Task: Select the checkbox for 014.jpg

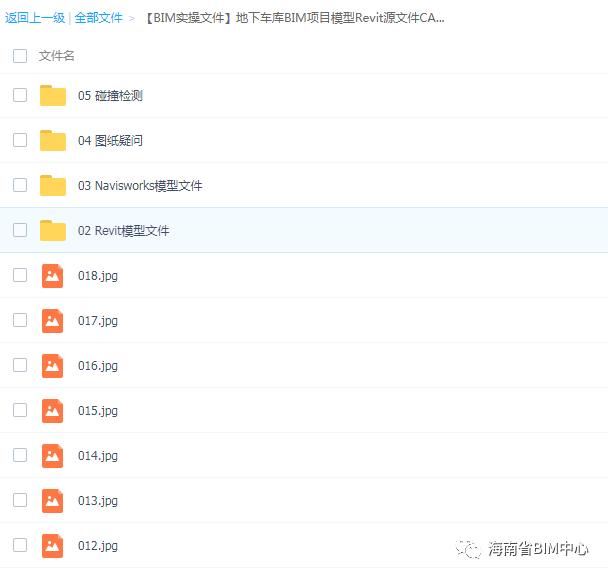Action: click(20, 455)
